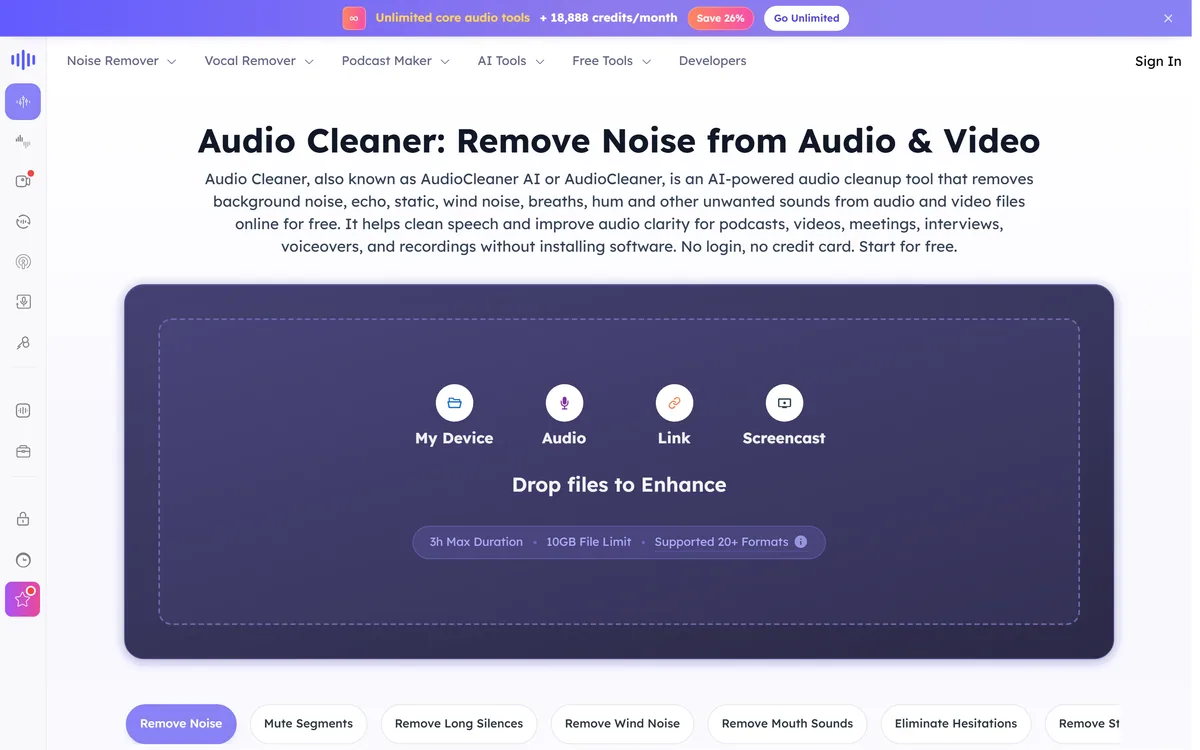
Task: Open the small gray waveform sidebar icon
Action: point(23,142)
